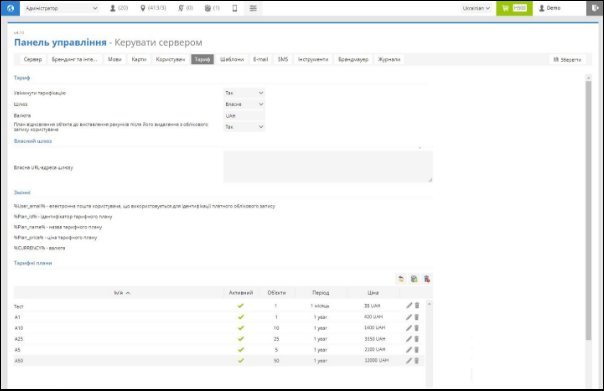
Task: Open the Ukrainian language dropdown
Action: (476, 8)
